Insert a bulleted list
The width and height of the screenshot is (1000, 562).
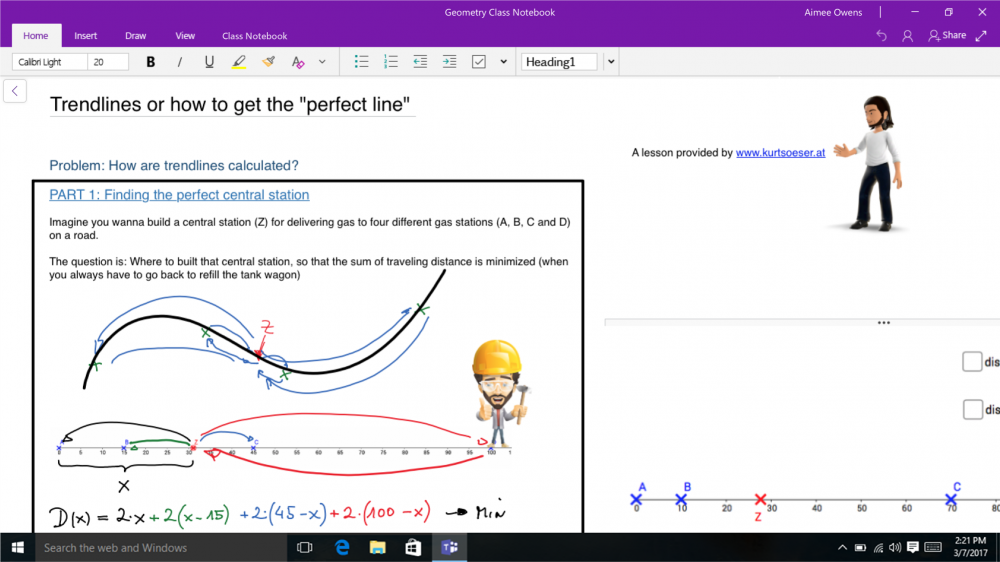pyautogui.click(x=362, y=62)
